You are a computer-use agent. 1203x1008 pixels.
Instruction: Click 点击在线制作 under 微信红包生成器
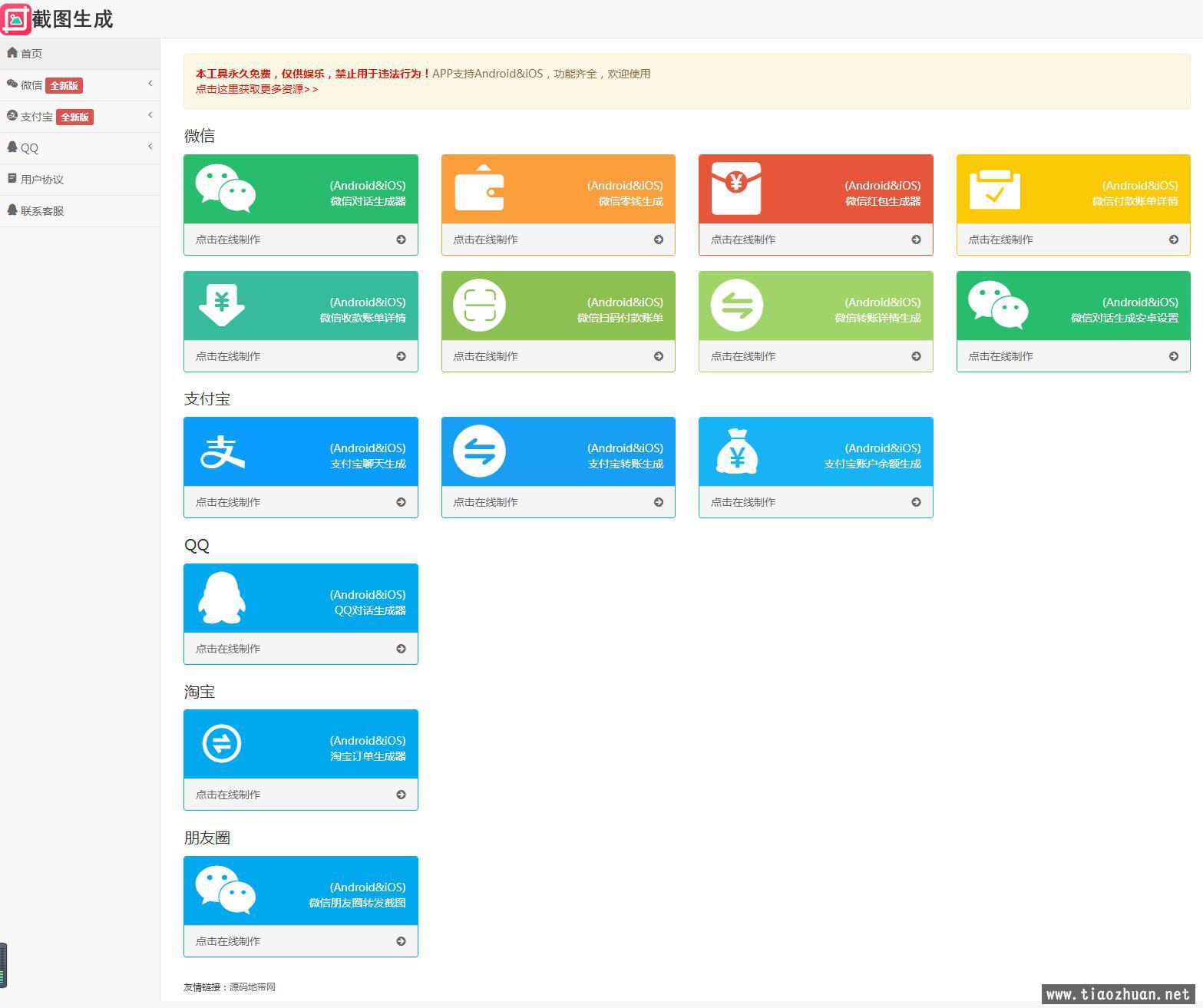(743, 240)
